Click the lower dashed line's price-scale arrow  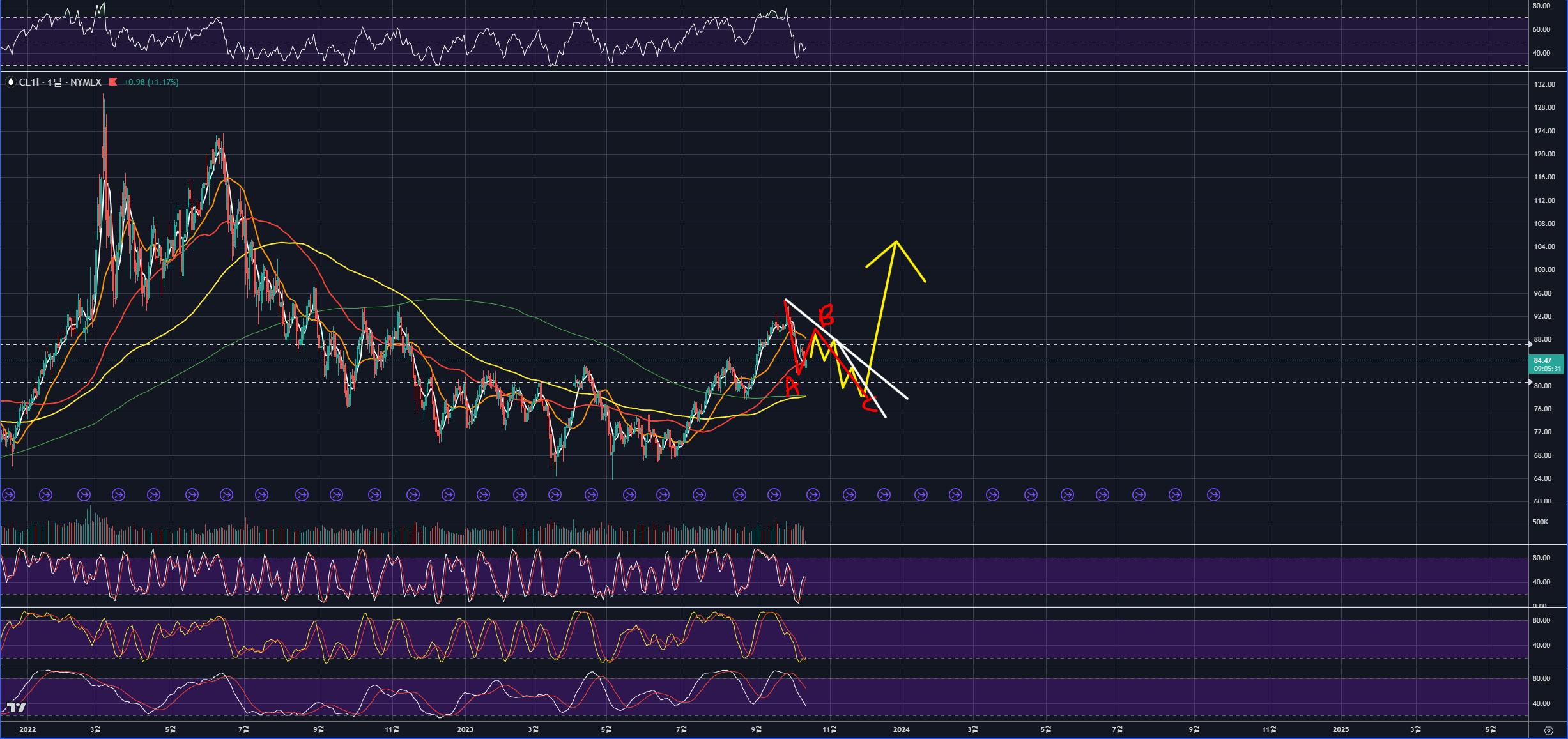coord(1530,383)
